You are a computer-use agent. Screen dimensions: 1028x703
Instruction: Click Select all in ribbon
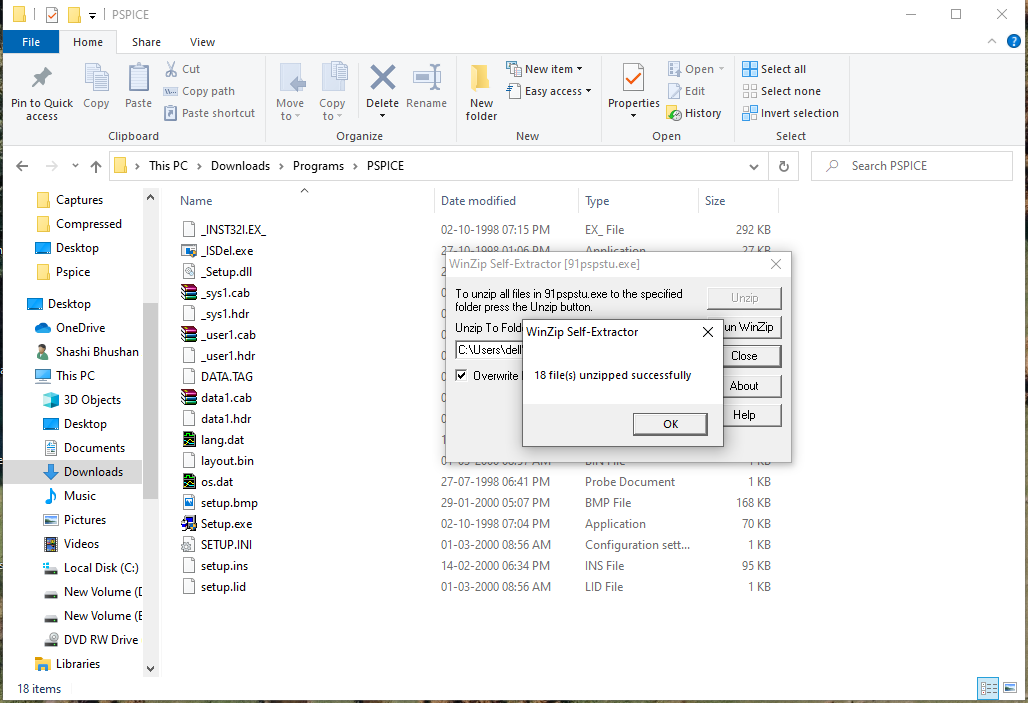pos(774,69)
